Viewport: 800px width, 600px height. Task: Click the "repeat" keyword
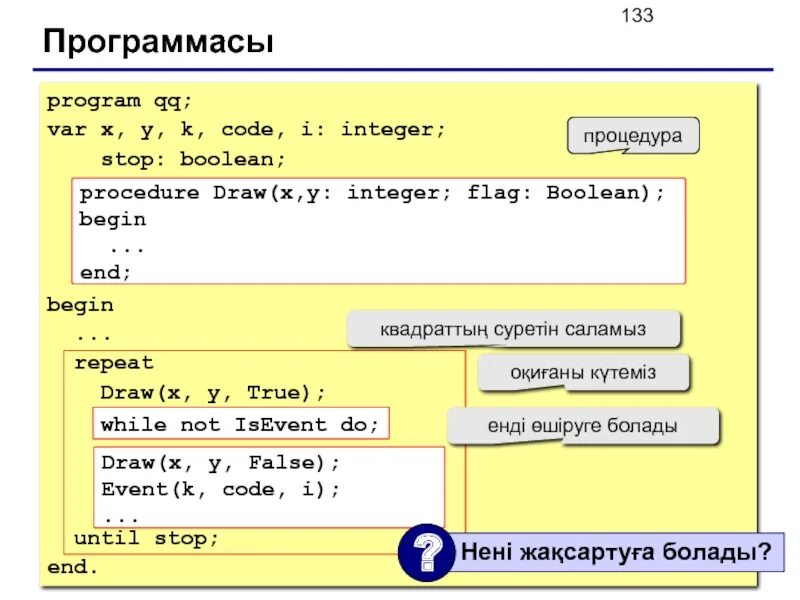[114, 363]
